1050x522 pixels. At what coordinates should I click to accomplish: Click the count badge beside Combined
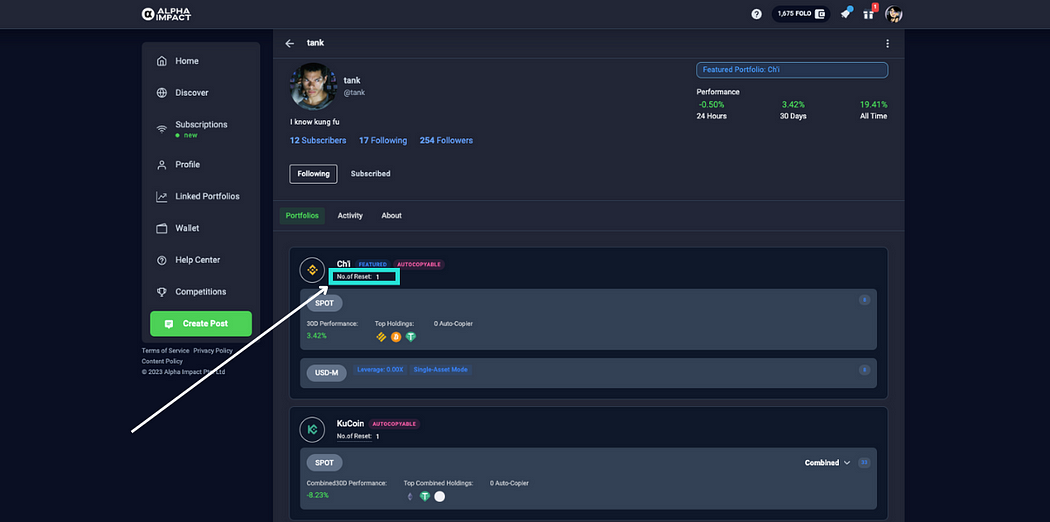click(x=864, y=462)
